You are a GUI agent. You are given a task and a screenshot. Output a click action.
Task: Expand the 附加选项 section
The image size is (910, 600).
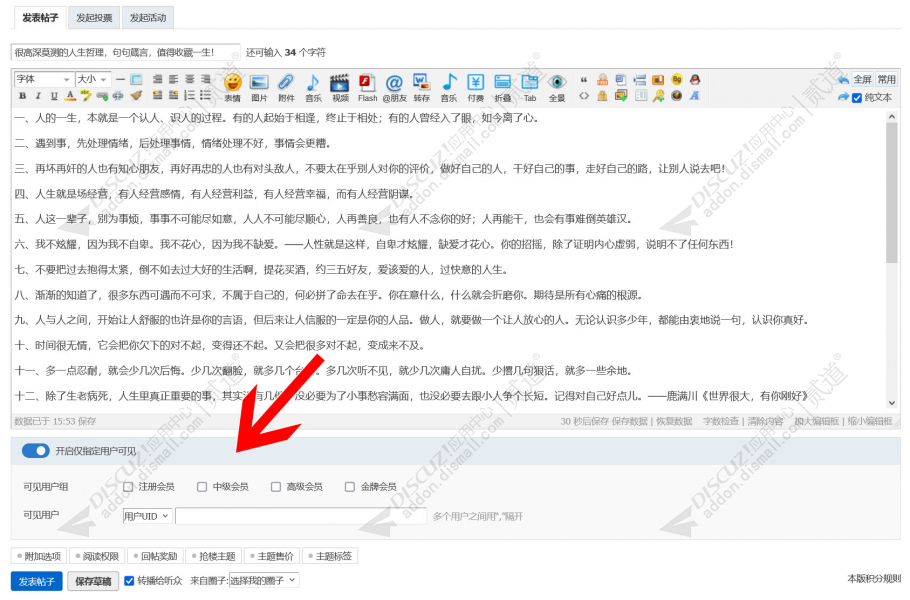[x=39, y=556]
